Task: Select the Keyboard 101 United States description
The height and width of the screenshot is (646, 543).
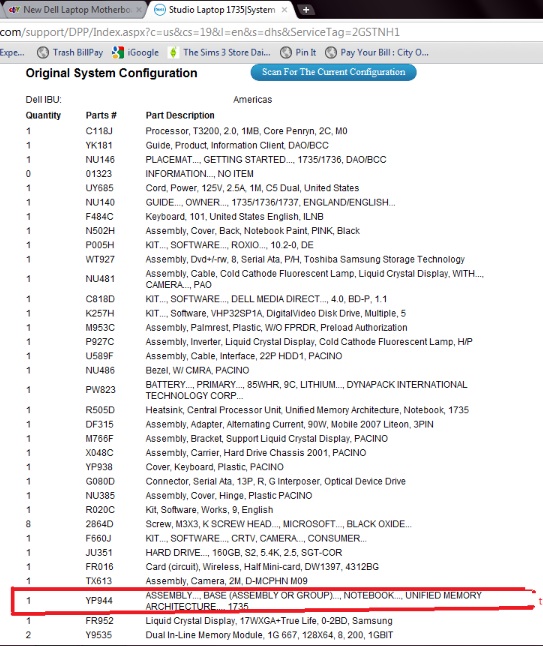Action: pyautogui.click(x=234, y=217)
